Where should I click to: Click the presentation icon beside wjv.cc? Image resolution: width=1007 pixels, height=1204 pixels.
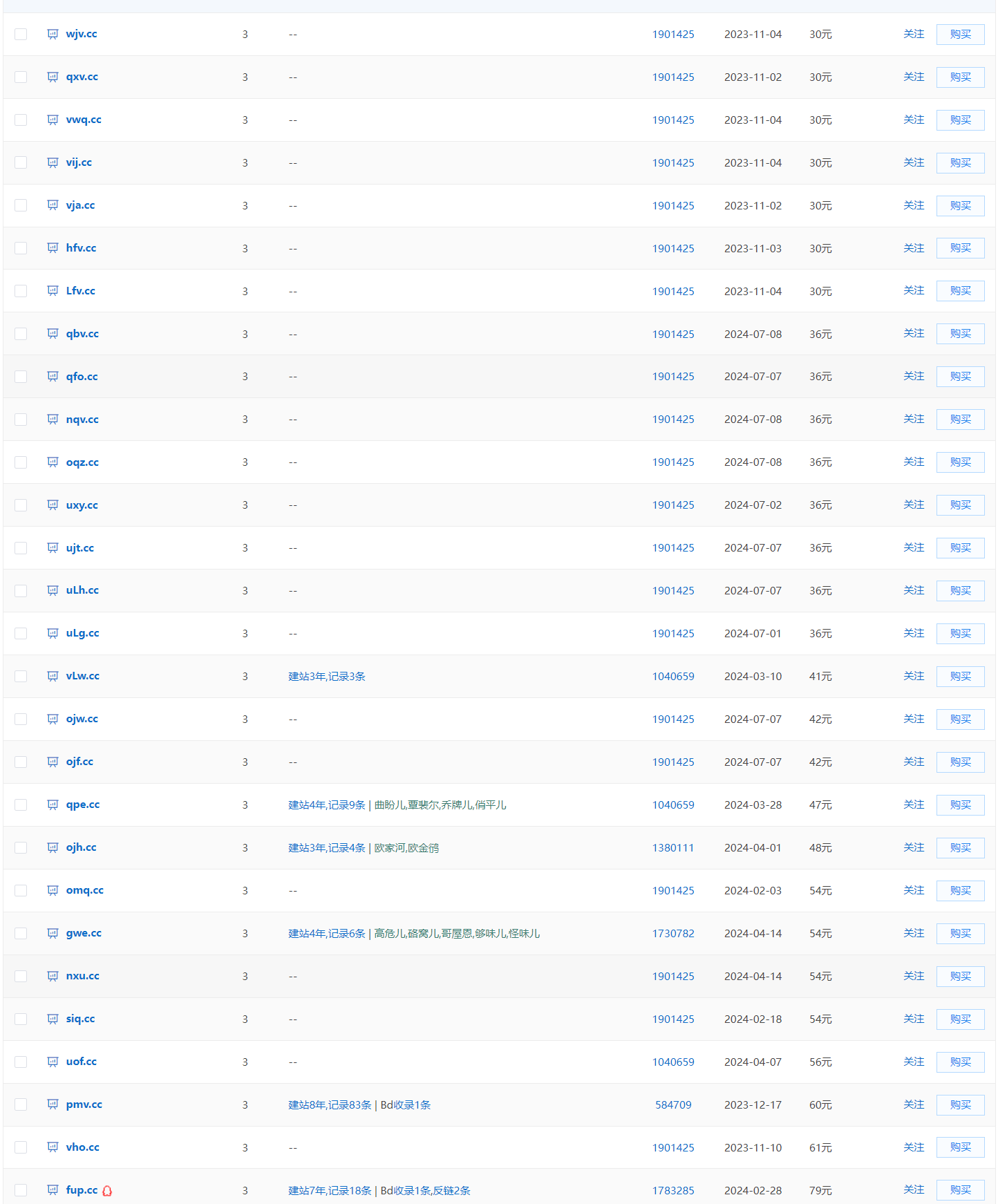tap(53, 34)
